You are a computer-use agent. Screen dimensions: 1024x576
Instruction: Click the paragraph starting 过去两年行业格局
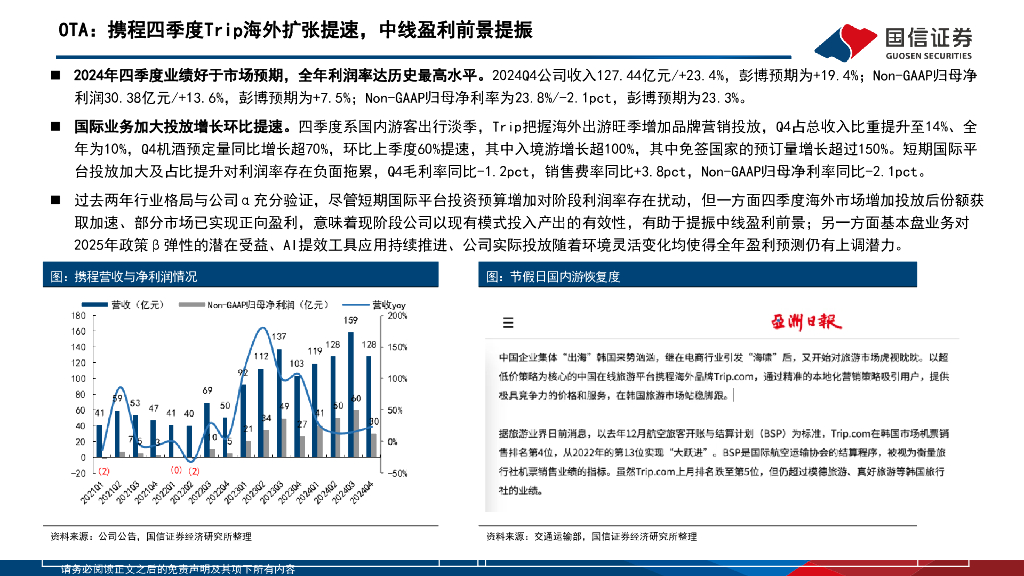click(529, 223)
